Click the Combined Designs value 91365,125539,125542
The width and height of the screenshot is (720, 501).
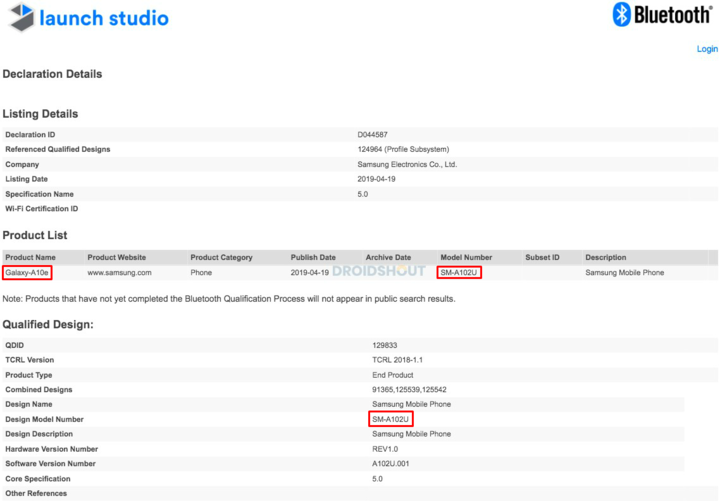tap(410, 389)
